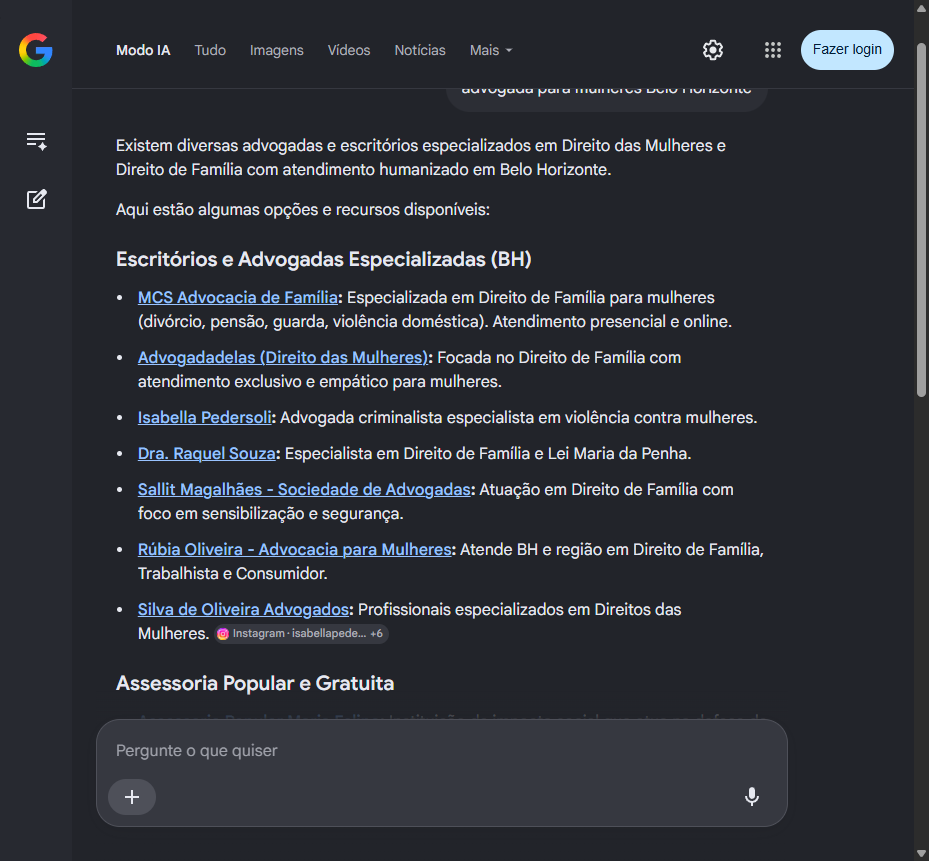Switch to the Tudo tab

coord(210,50)
